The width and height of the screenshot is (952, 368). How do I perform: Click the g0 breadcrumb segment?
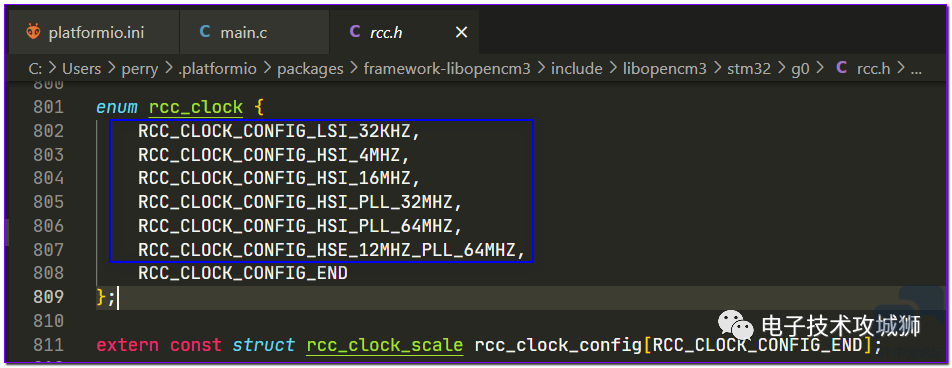(800, 69)
